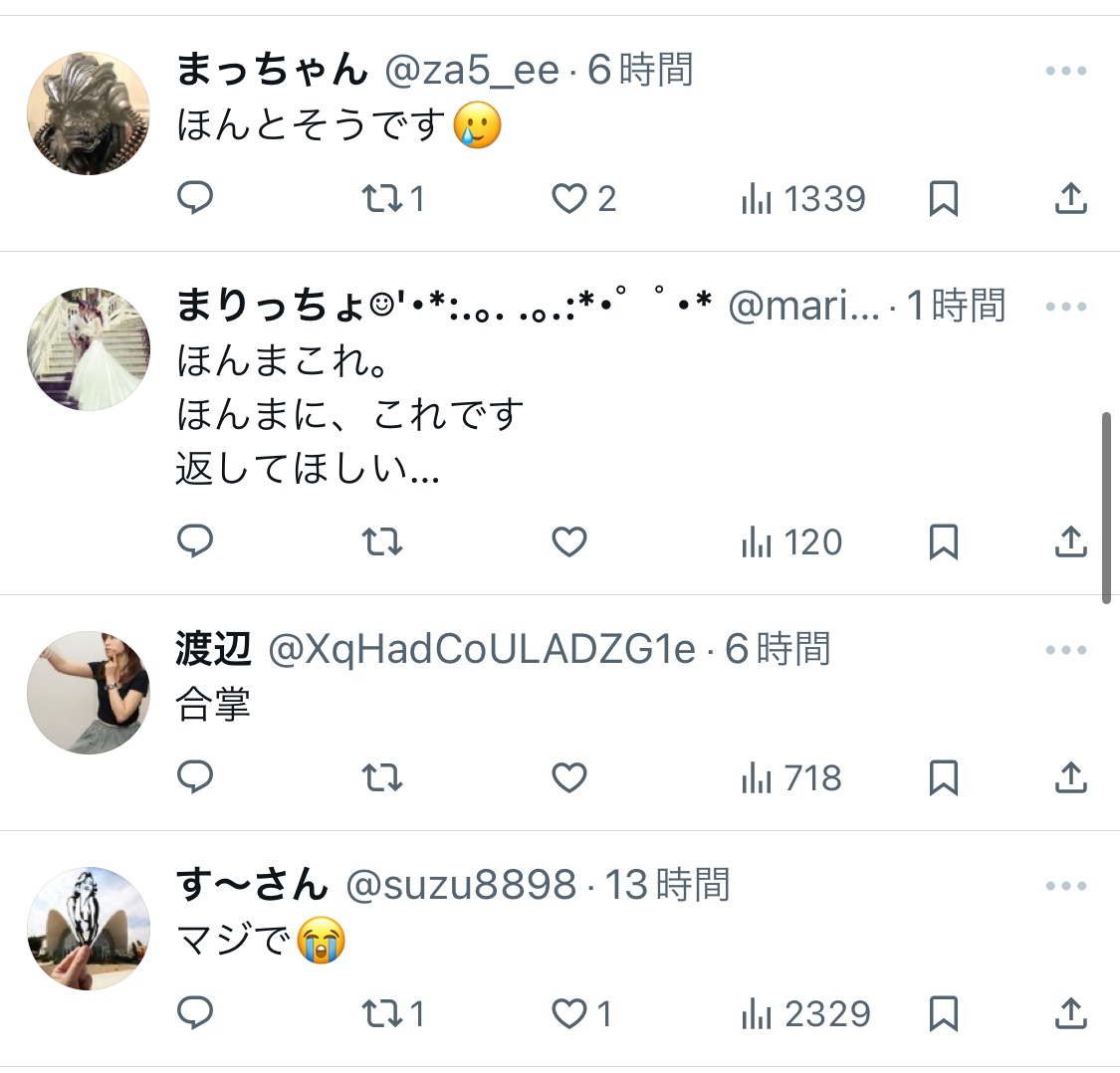Open す〜さん's profile picture
Screen dimensions: 1120x1073
(88, 929)
